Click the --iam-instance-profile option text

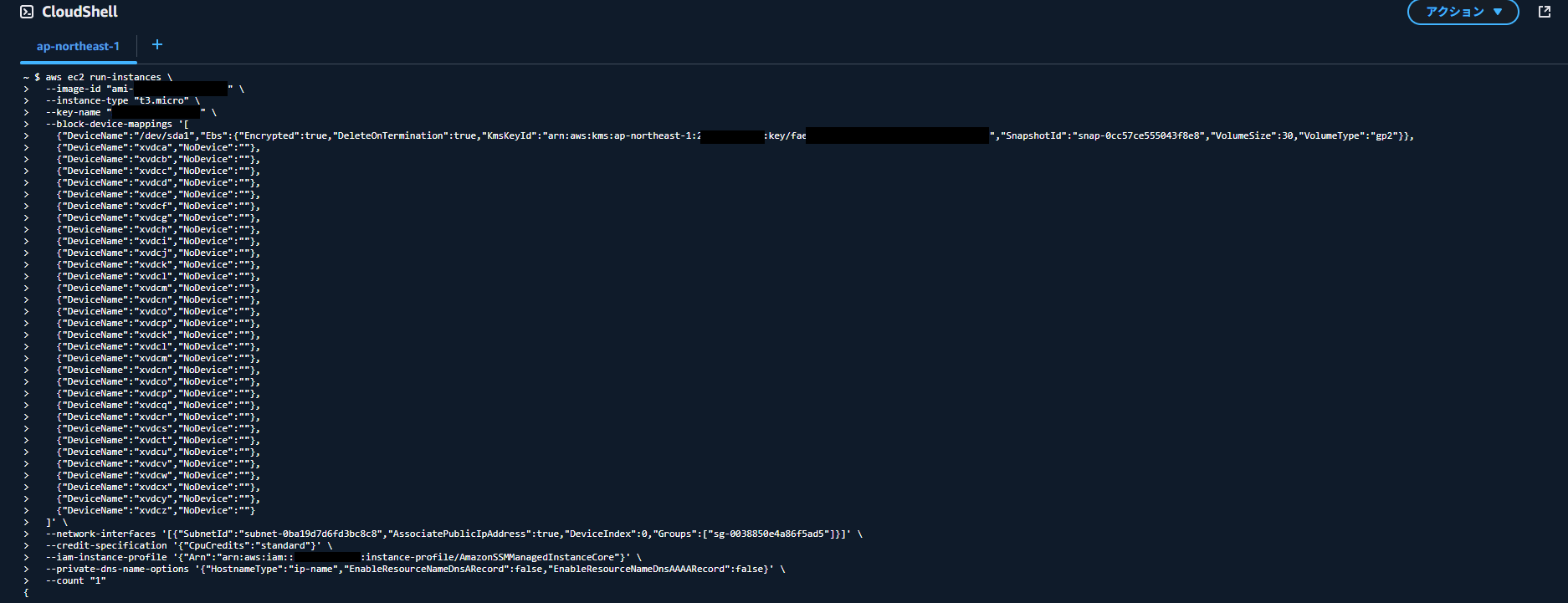coord(106,557)
